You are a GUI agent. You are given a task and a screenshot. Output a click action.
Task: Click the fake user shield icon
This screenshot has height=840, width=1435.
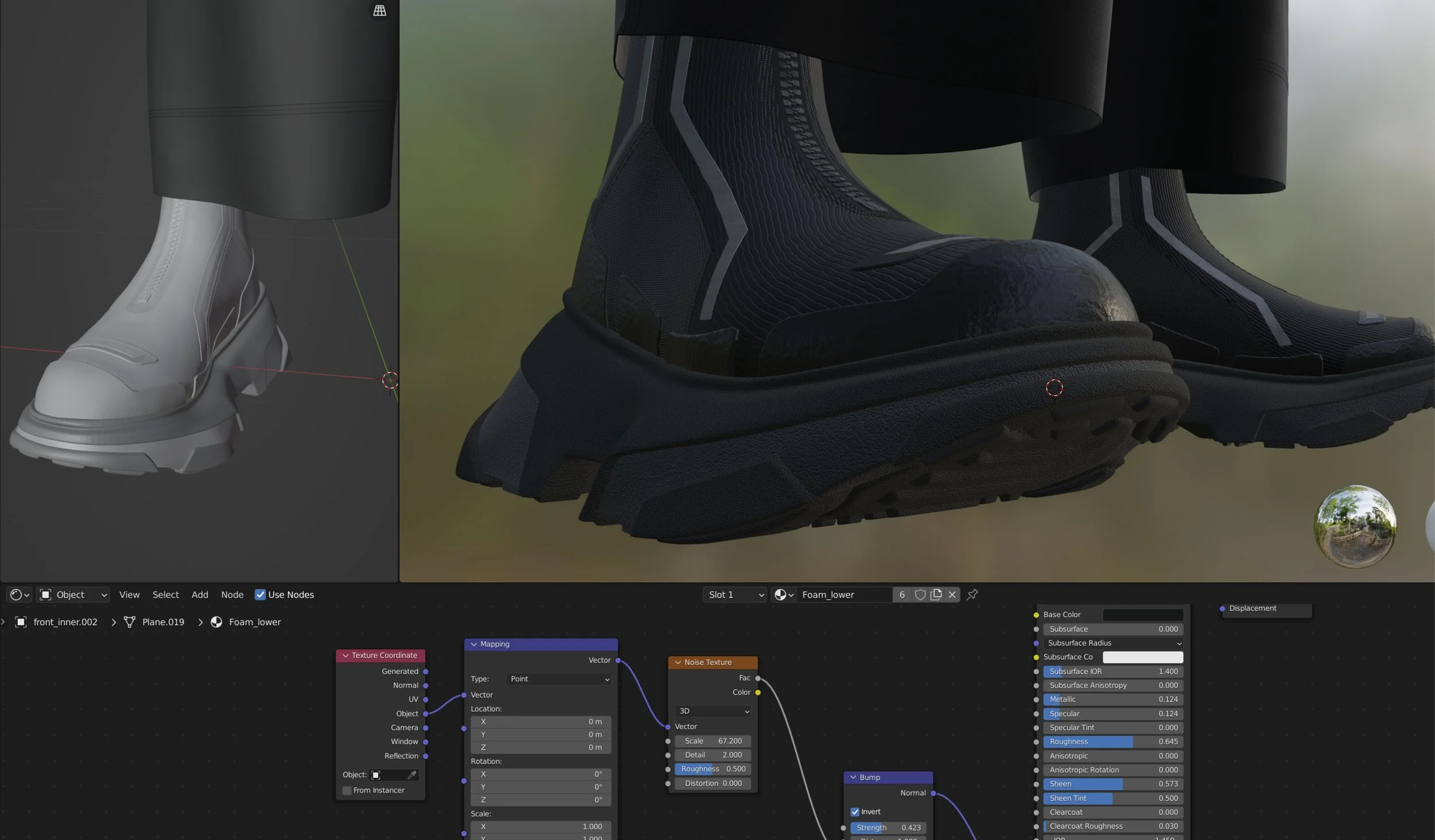click(920, 594)
